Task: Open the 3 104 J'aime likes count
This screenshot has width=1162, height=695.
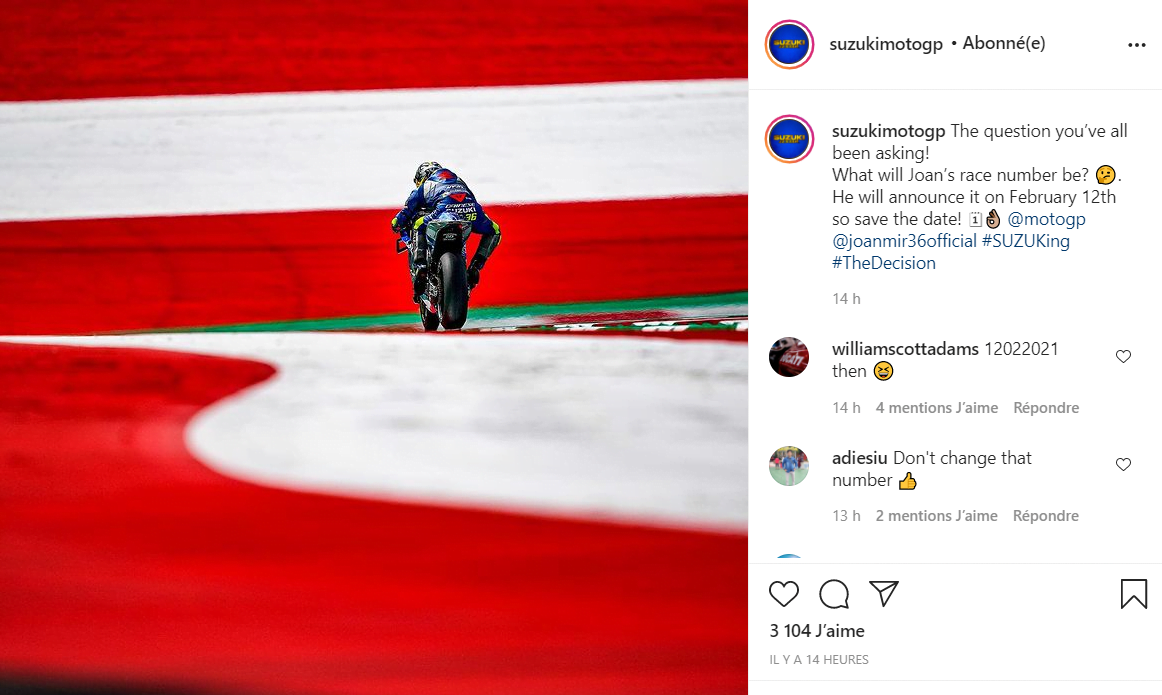Action: (817, 631)
